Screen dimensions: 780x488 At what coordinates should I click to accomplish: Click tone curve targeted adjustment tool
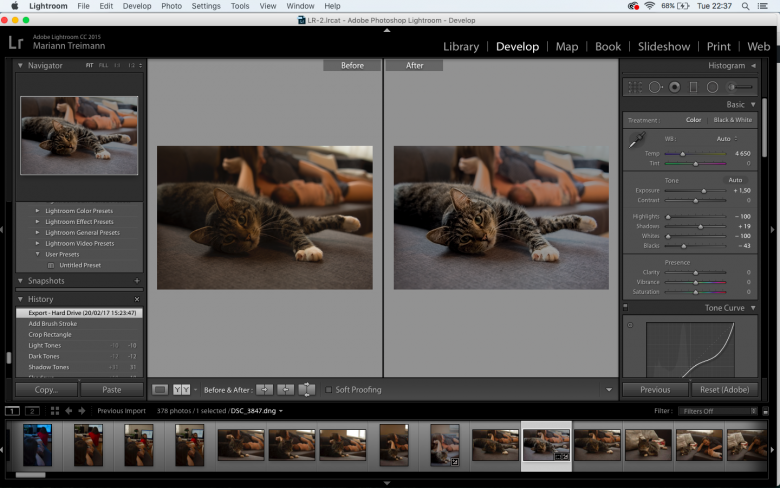[x=630, y=325]
